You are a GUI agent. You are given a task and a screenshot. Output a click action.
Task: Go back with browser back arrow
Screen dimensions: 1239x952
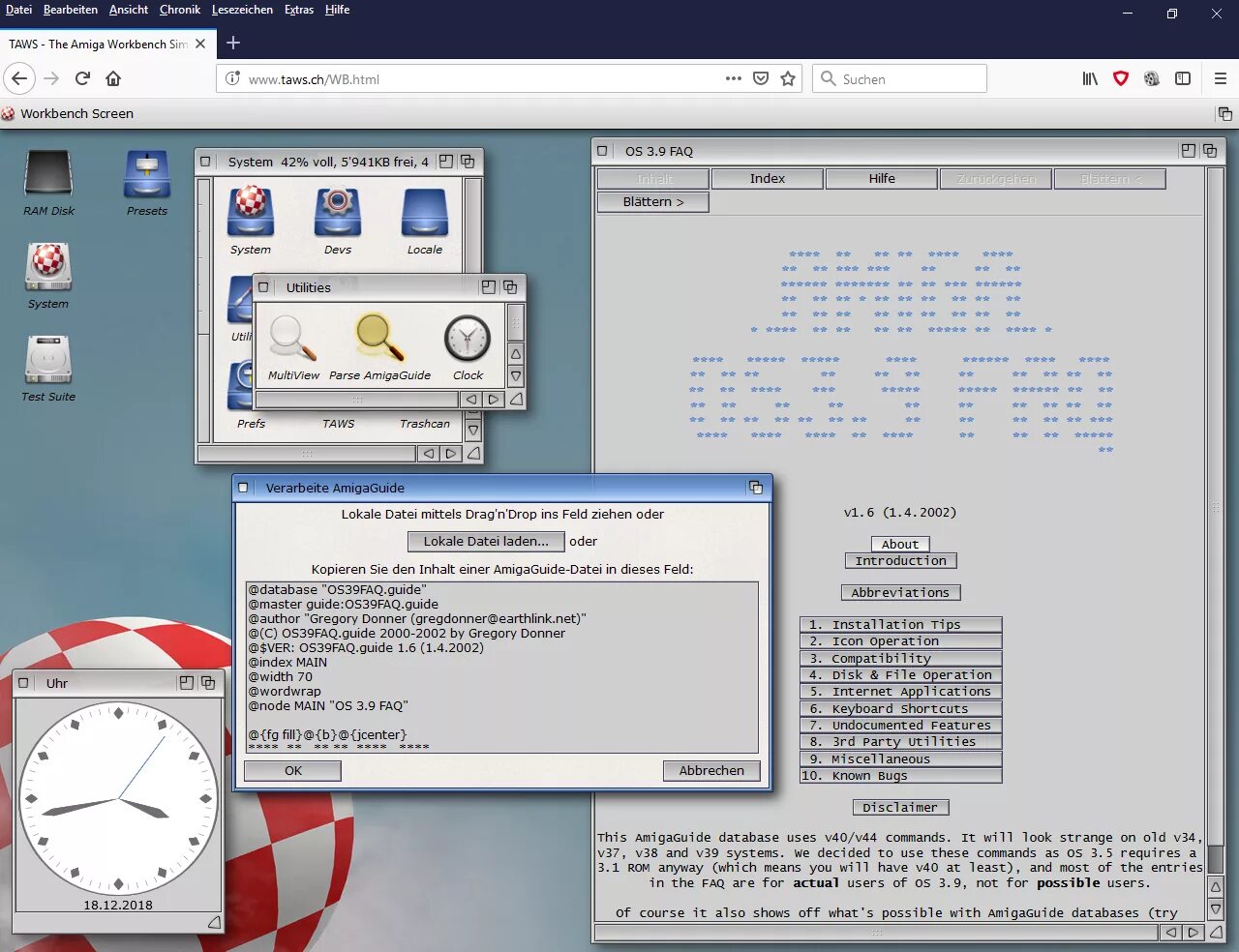tap(20, 78)
